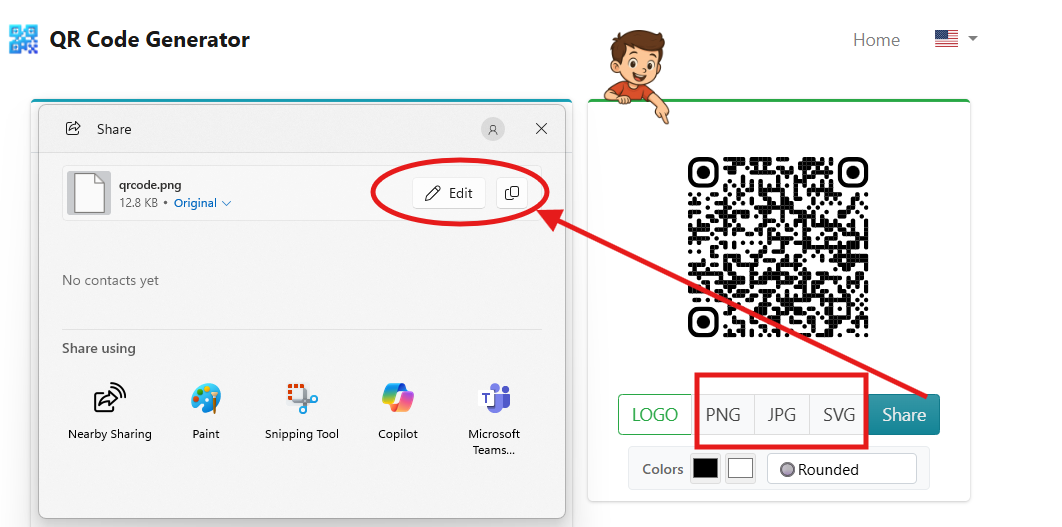Screen dimensions: 1062x527
Task: Download QR code as PNG
Action: click(x=723, y=415)
